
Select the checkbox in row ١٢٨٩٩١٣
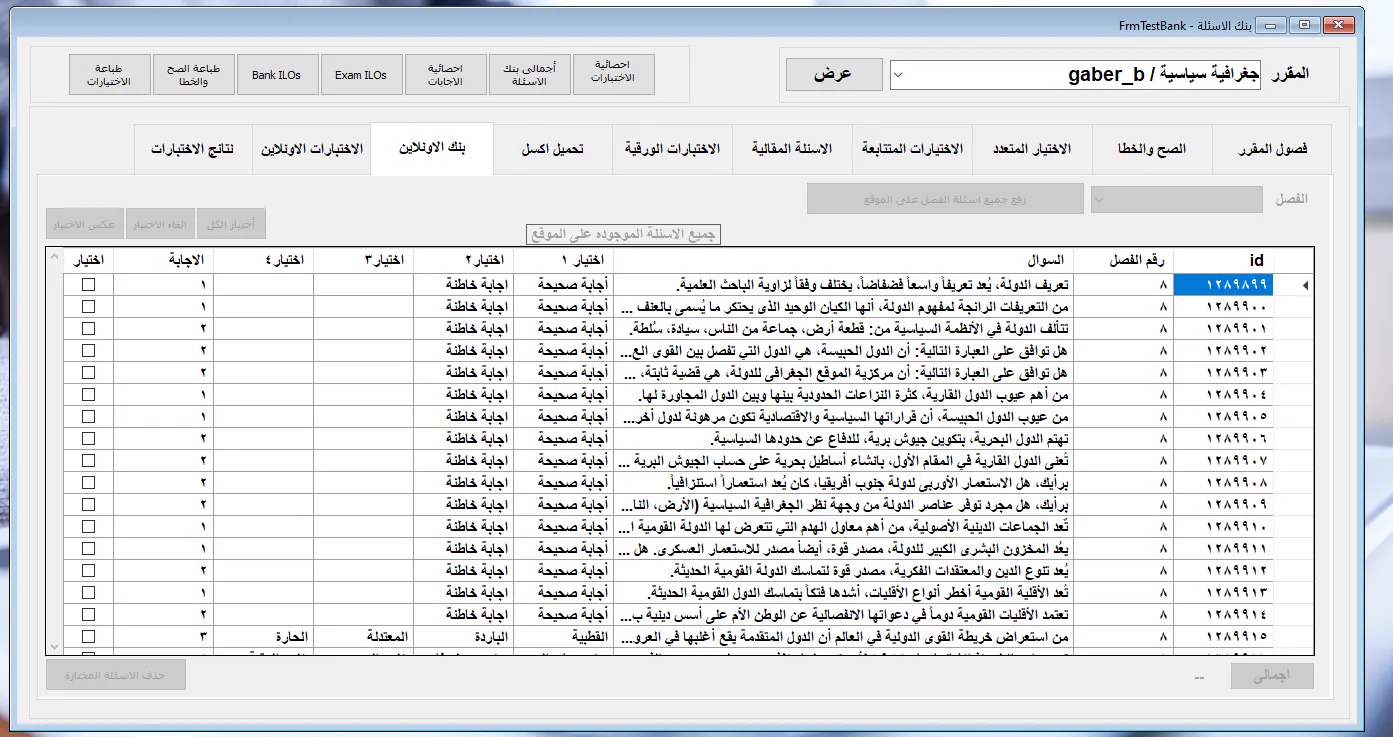89,593
